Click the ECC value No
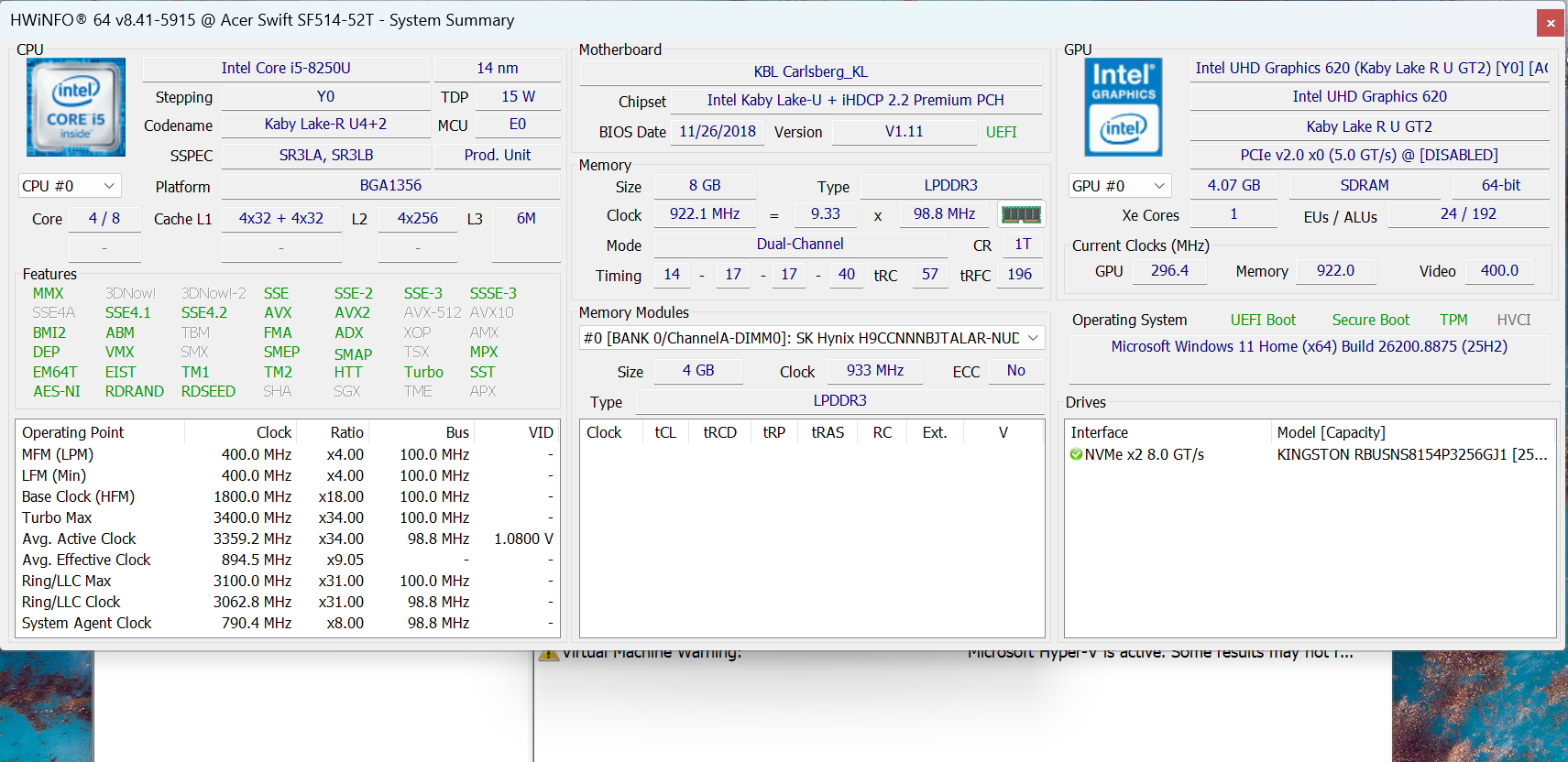Viewport: 1568px width, 762px height. tap(1016, 370)
